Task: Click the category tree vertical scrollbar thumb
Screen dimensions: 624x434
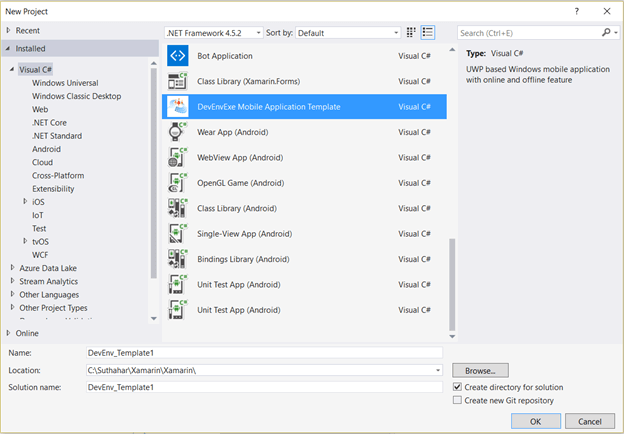Action: [x=154, y=173]
